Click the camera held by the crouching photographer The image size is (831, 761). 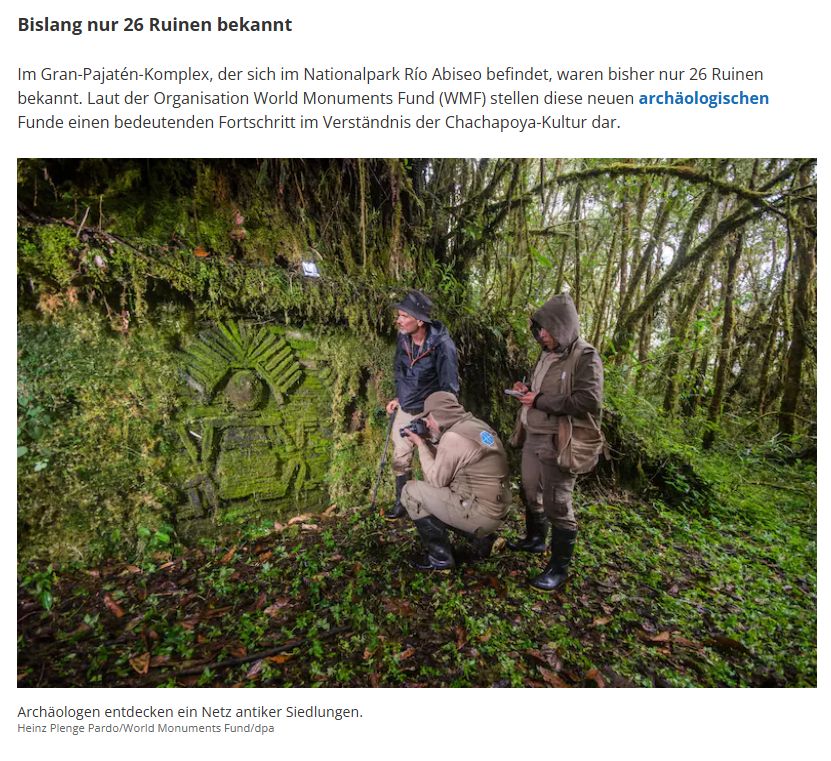(x=414, y=428)
